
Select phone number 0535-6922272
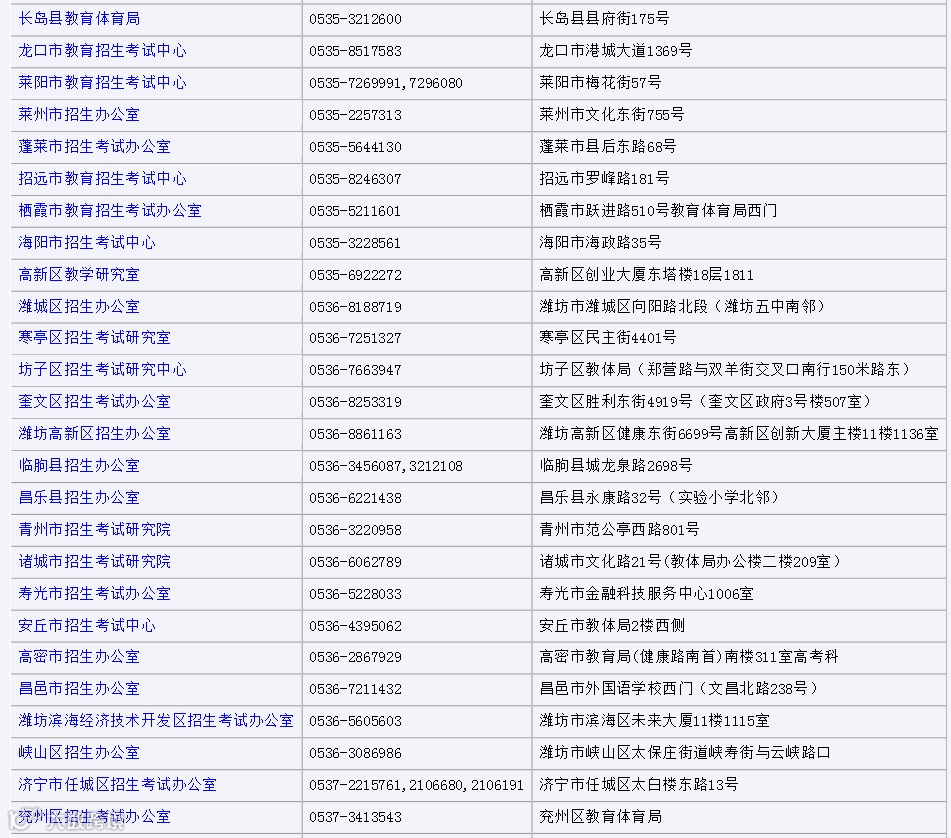tap(355, 275)
